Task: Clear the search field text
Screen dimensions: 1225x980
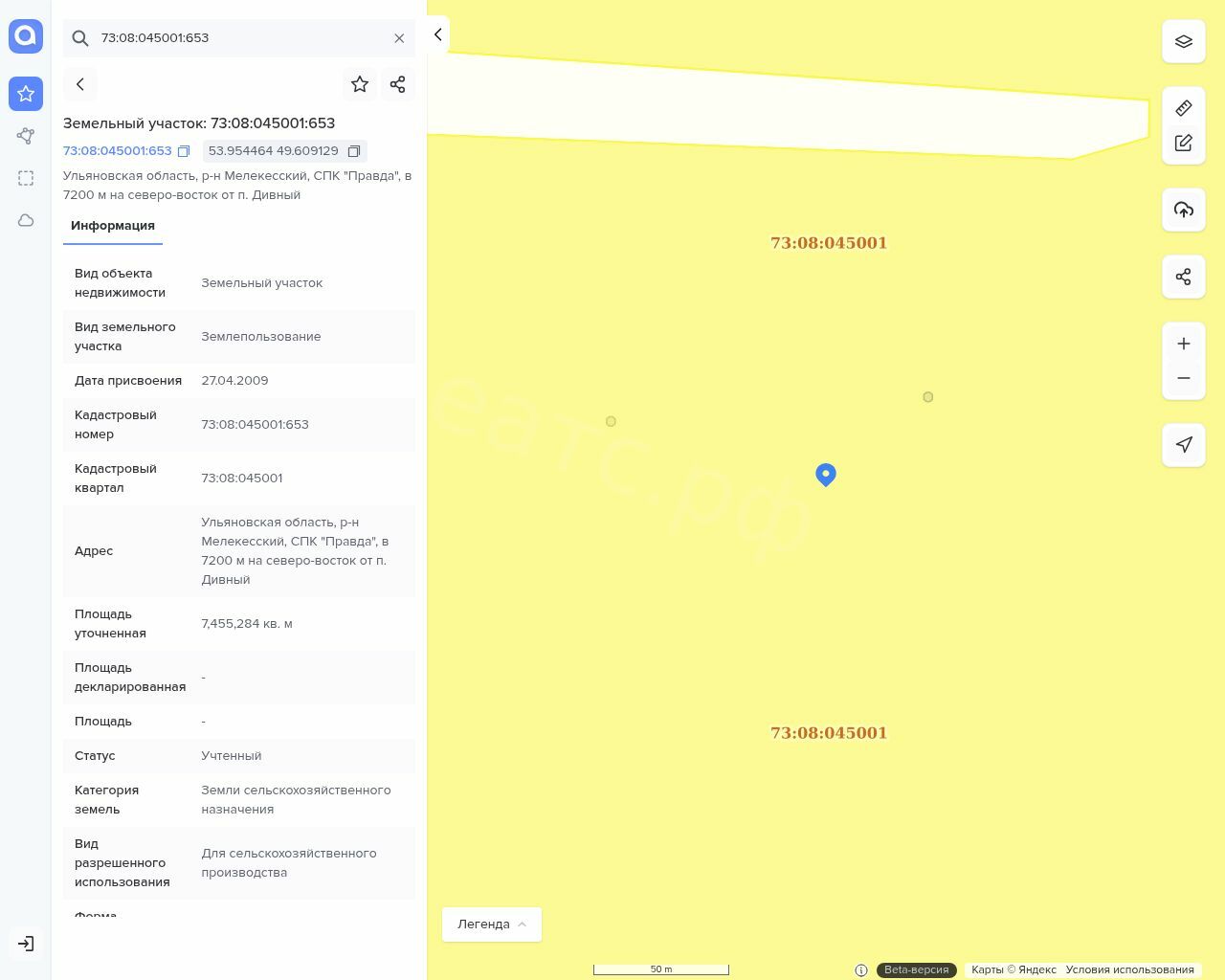Action: [x=399, y=38]
